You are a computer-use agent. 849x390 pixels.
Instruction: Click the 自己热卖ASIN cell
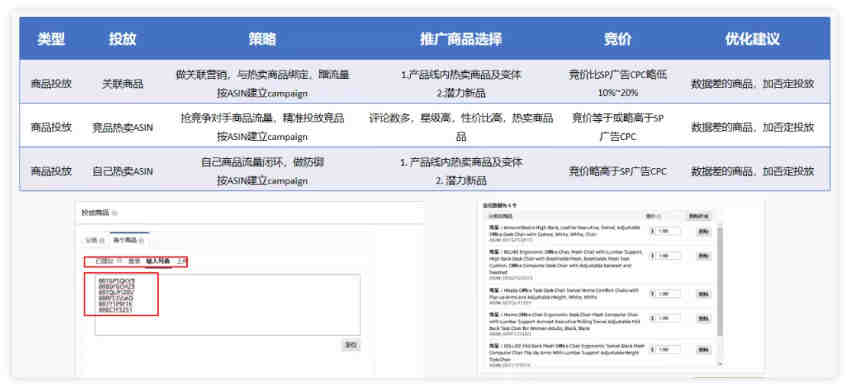(x=123, y=171)
